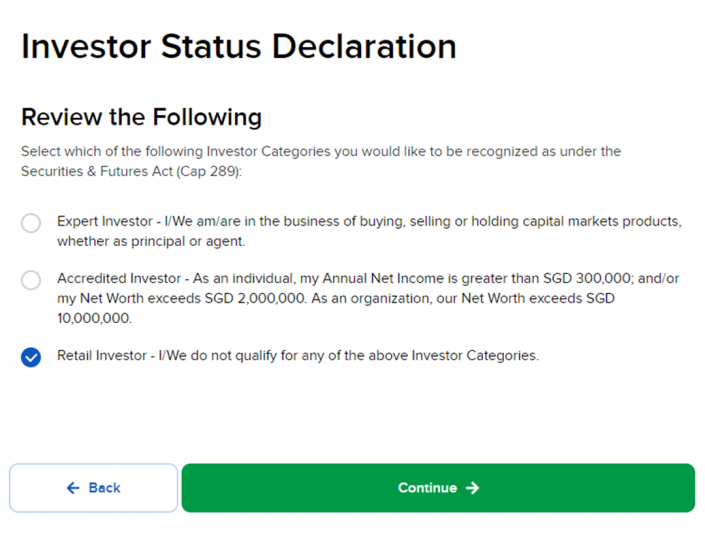
Task: Click the Expert Investor description text
Action: (x=368, y=221)
